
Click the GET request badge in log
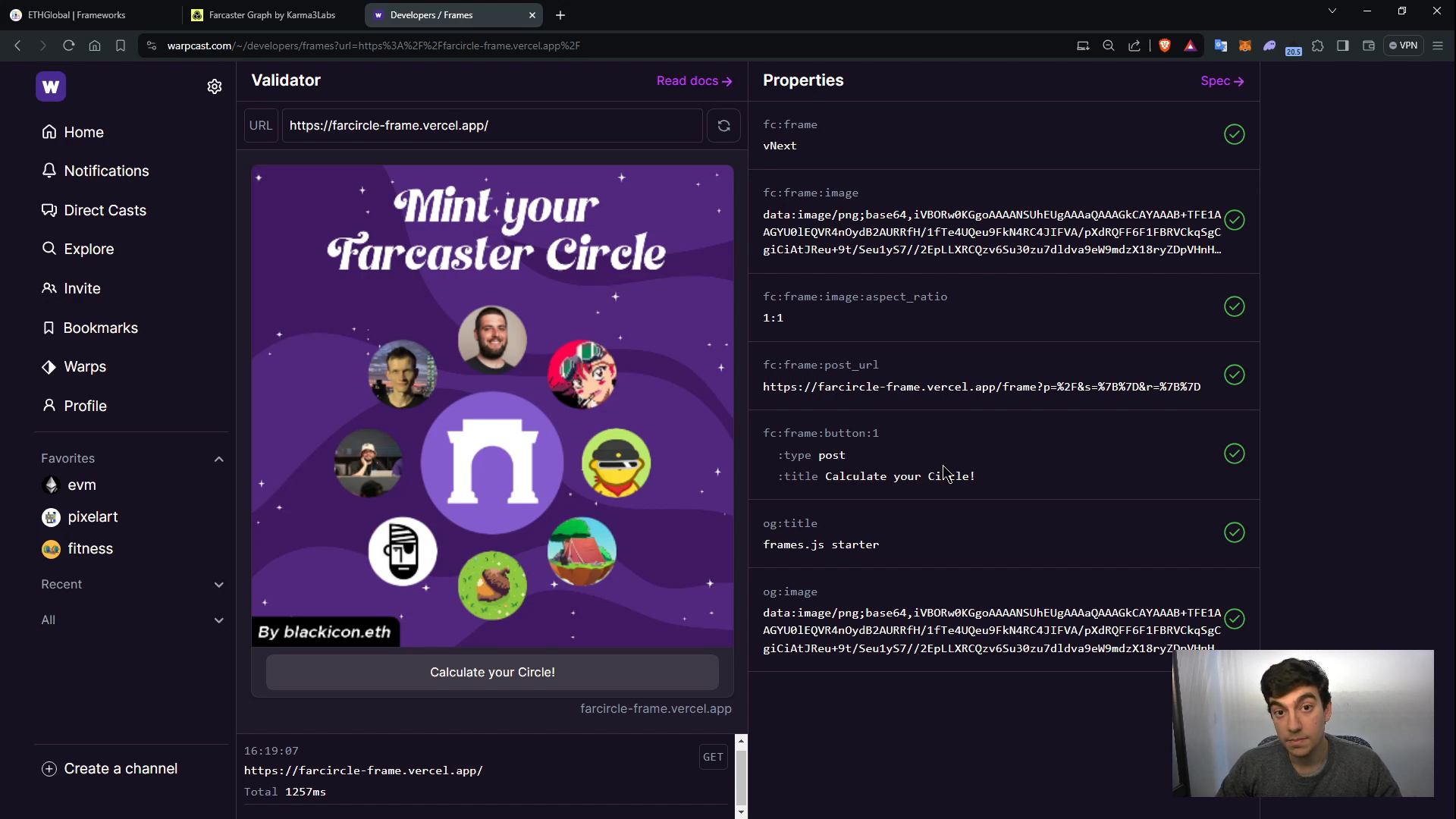(x=713, y=757)
